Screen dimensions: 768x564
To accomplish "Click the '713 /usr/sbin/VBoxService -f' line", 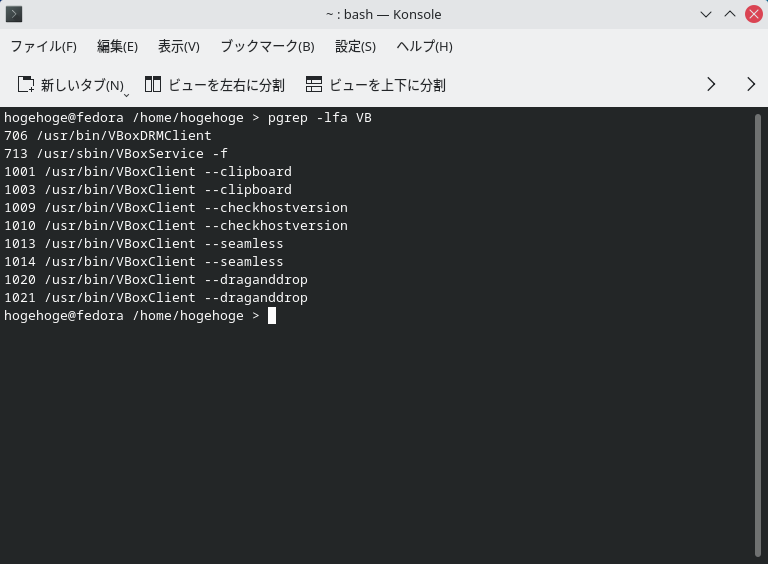I will point(116,154).
